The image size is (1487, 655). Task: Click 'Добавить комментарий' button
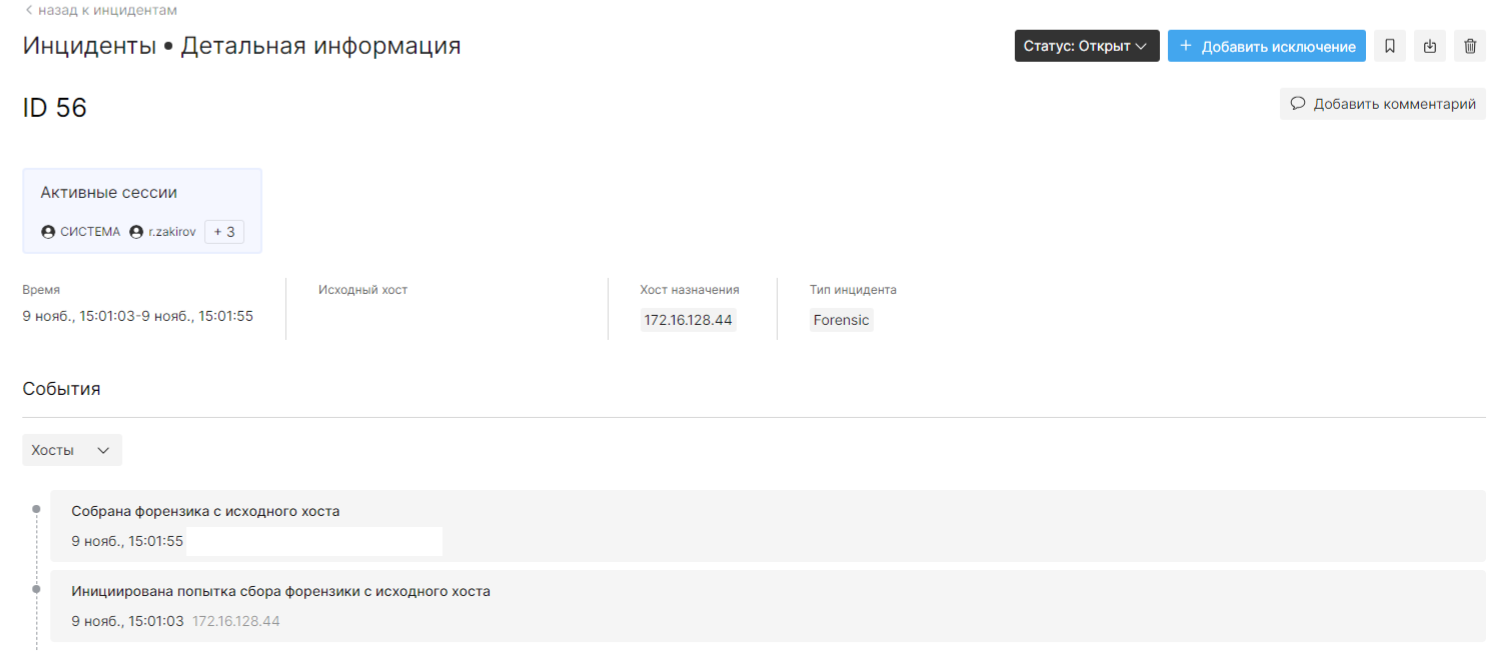tap(1383, 104)
